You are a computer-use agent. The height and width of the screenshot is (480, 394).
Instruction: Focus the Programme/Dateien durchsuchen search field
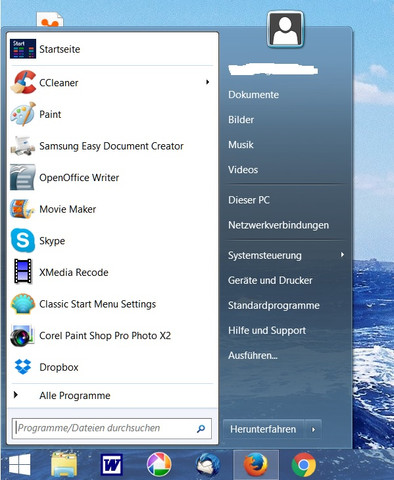(112, 428)
